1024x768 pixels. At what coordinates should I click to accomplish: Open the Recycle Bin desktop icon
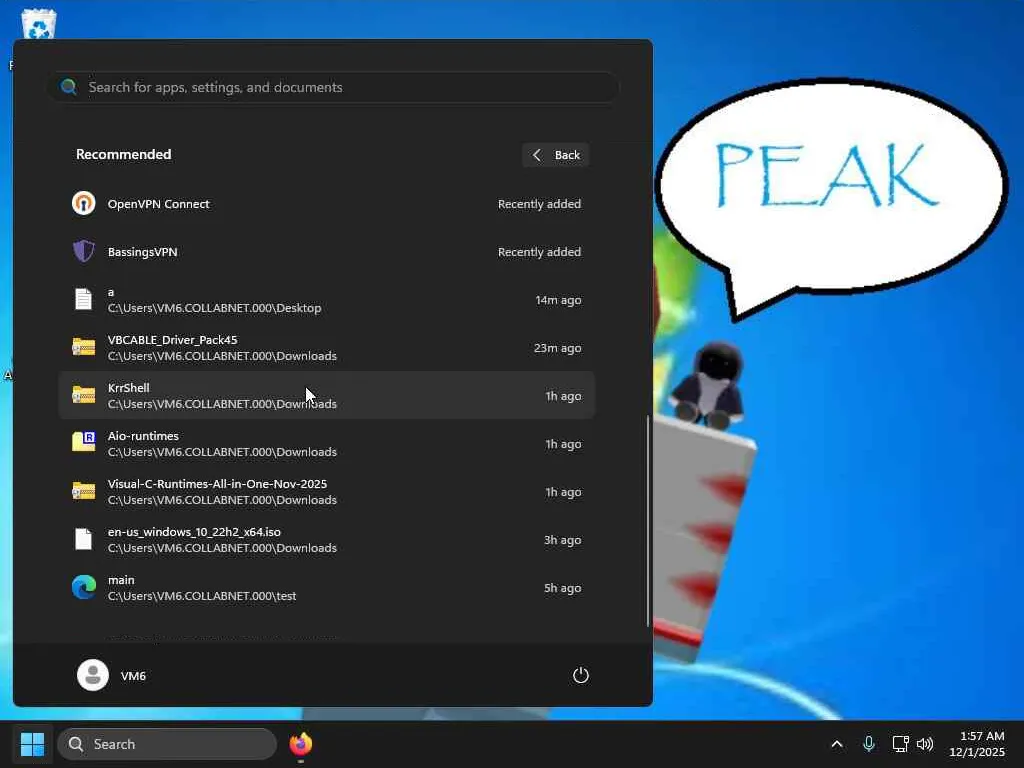coord(39,24)
